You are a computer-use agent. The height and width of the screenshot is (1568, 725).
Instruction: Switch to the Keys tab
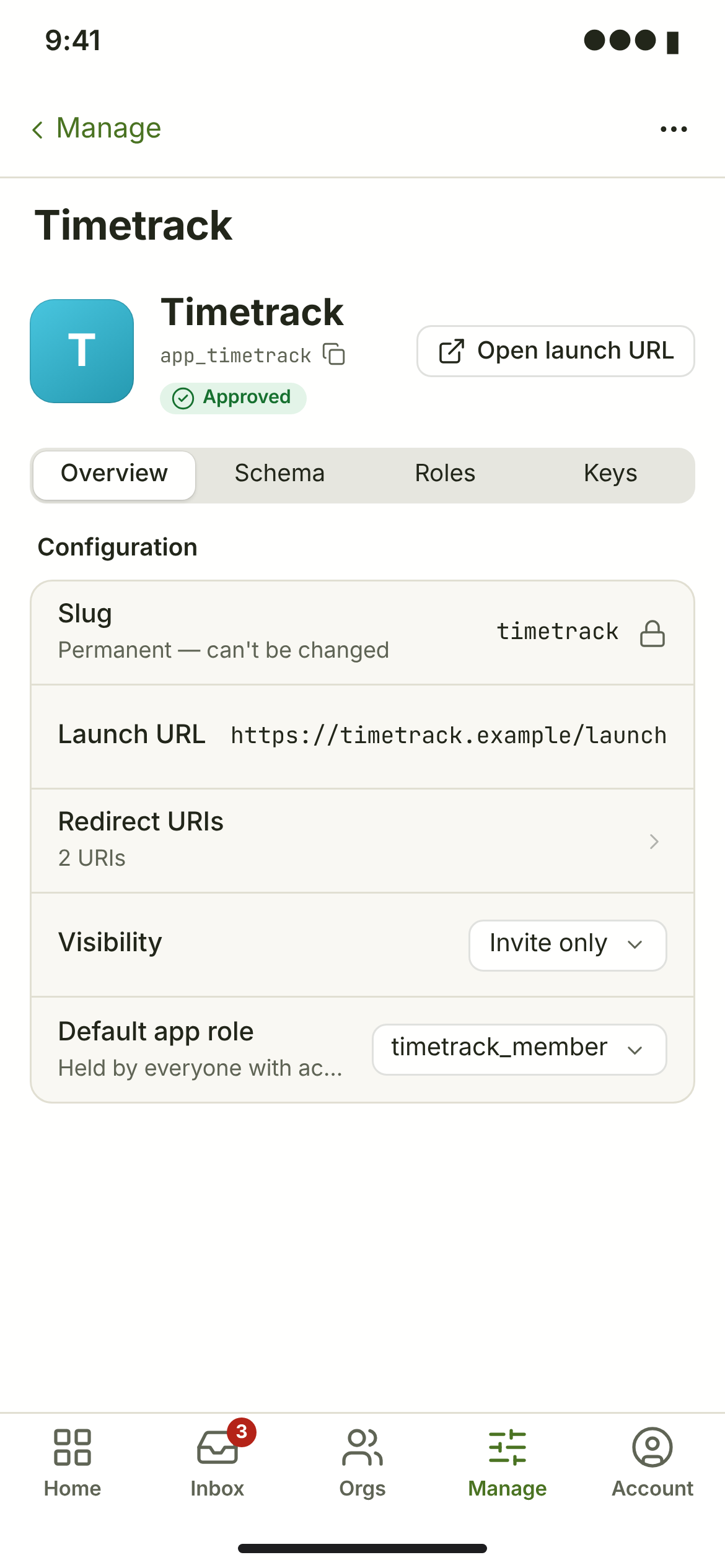click(x=610, y=474)
